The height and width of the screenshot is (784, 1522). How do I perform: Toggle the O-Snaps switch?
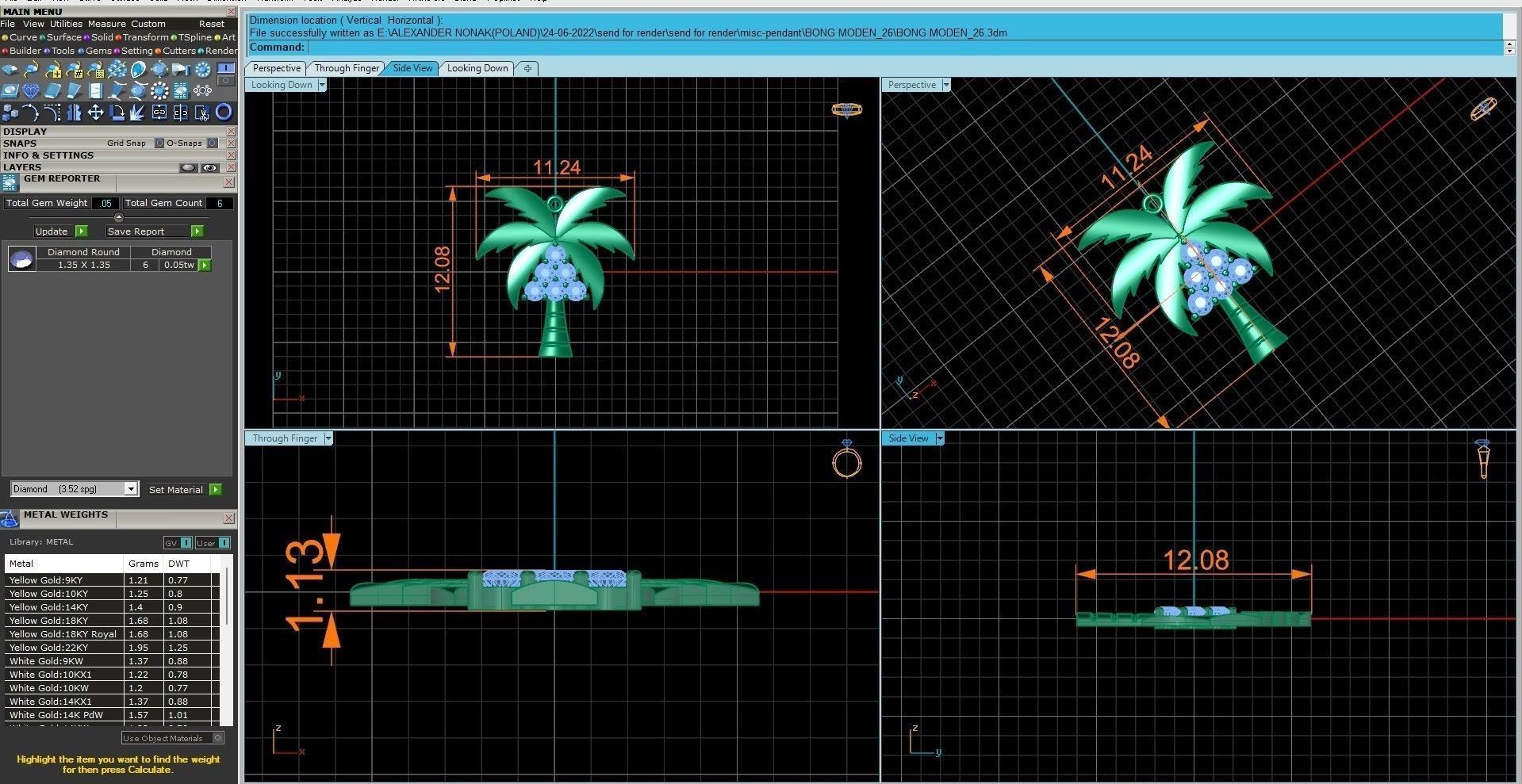[x=212, y=143]
